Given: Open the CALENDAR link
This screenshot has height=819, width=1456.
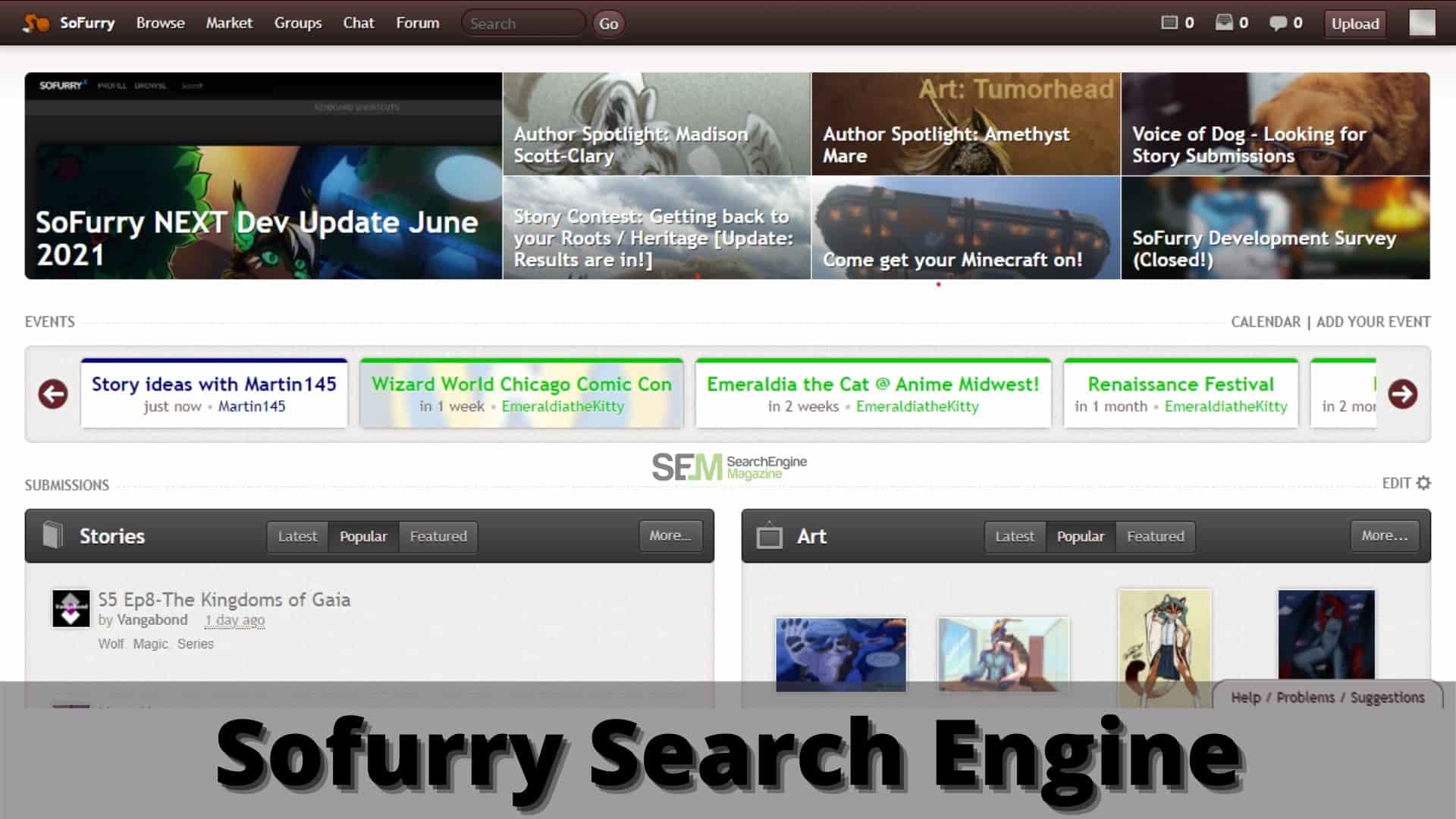Looking at the screenshot, I should [1266, 322].
